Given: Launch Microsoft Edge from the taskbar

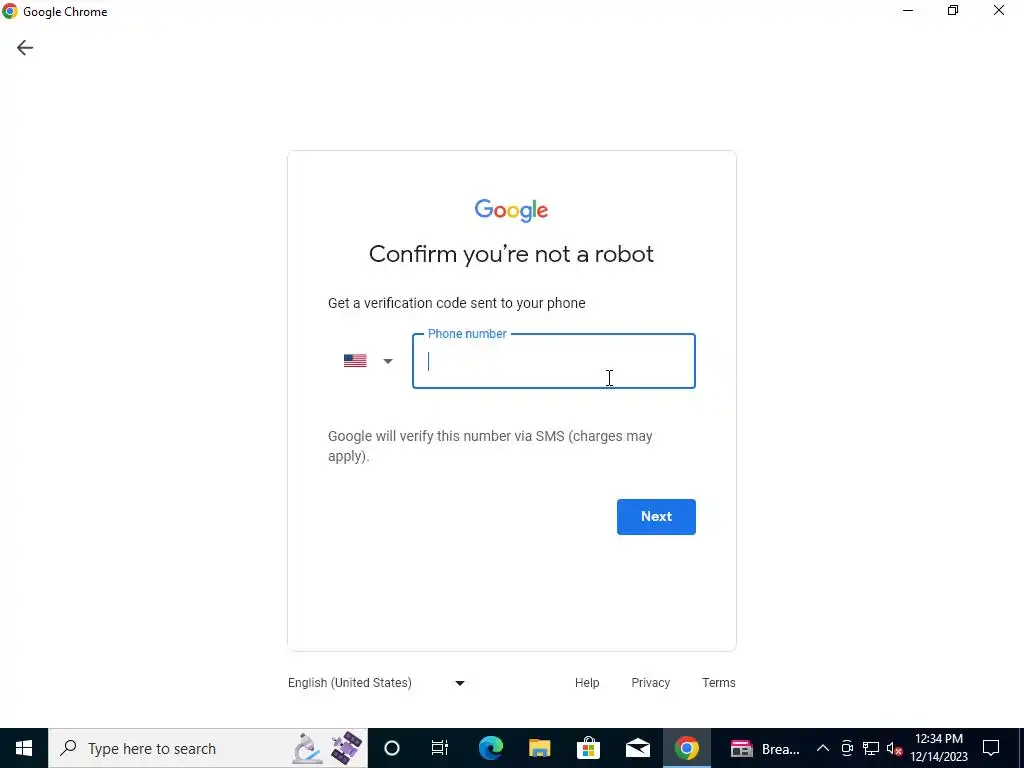Looking at the screenshot, I should pos(490,748).
